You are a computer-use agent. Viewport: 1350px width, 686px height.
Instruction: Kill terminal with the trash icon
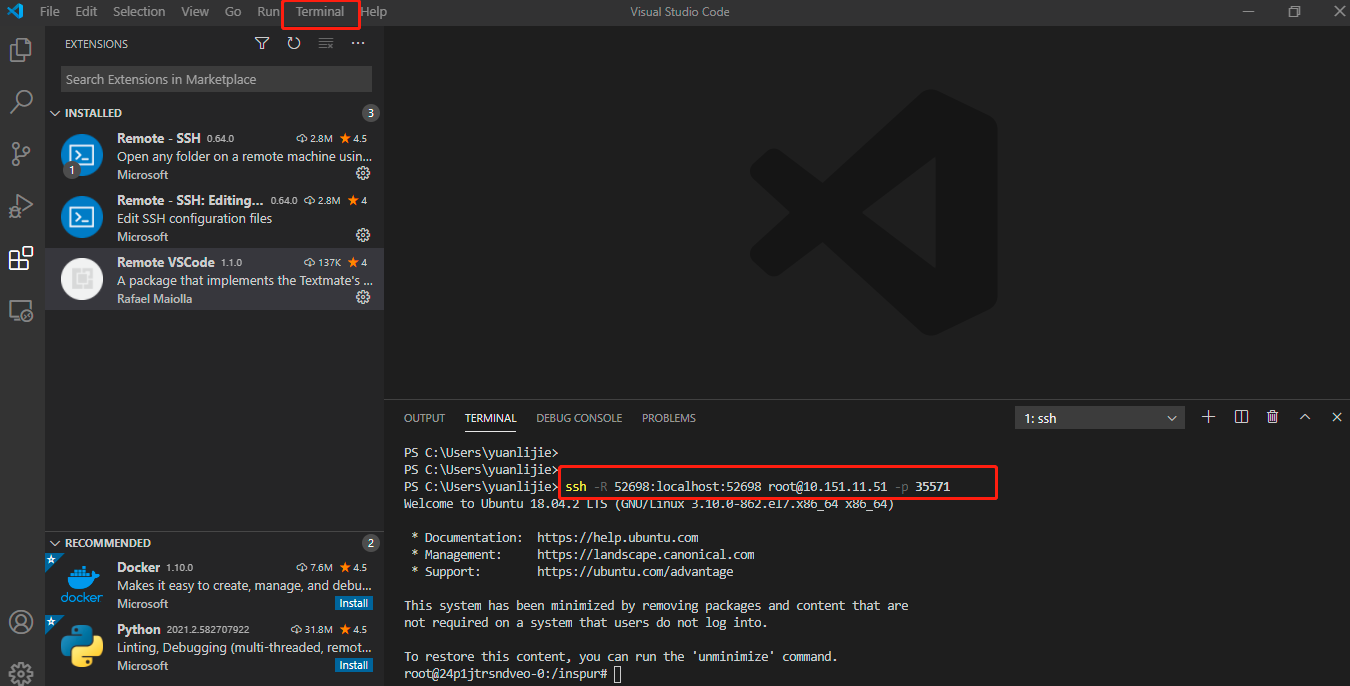1272,417
